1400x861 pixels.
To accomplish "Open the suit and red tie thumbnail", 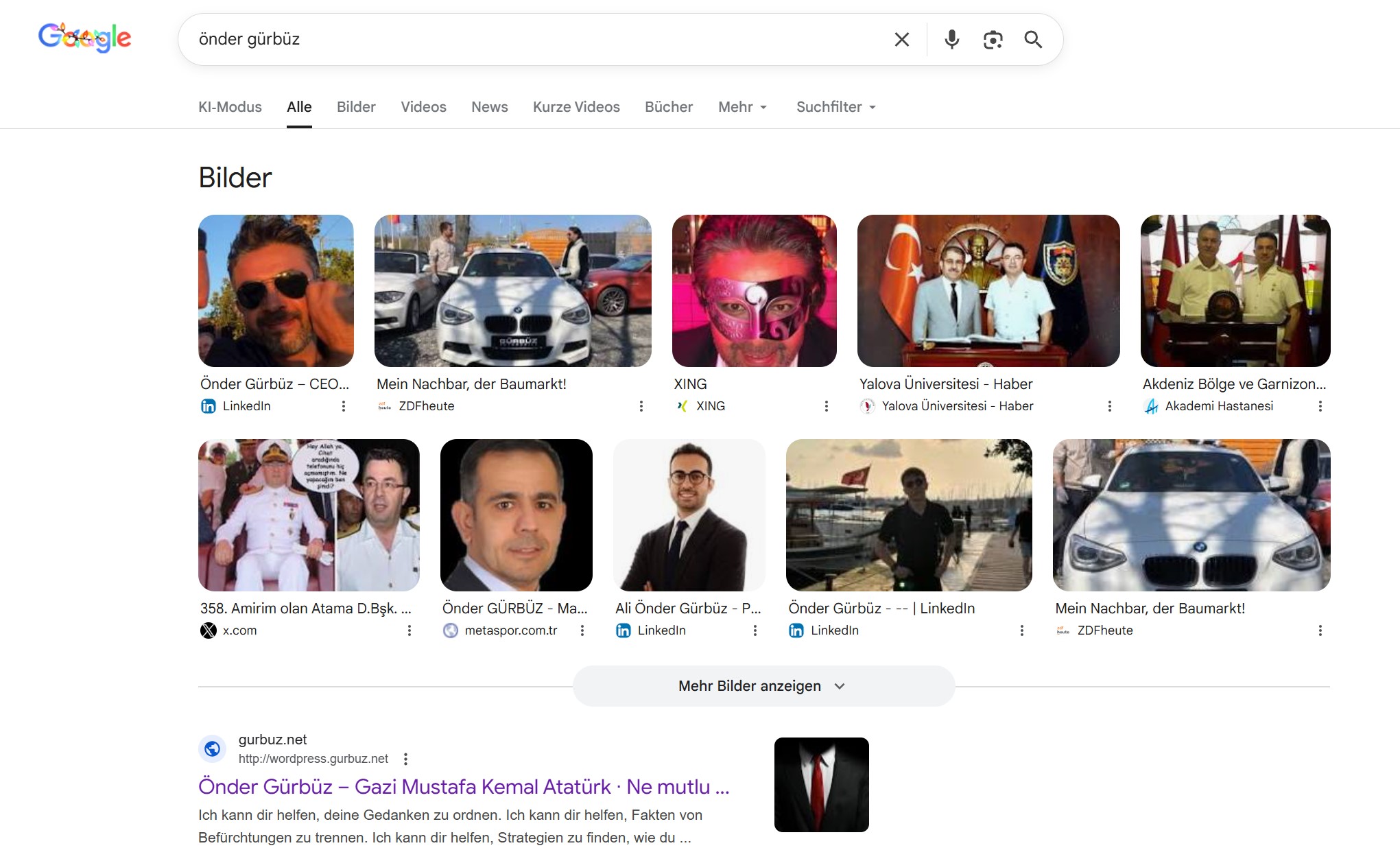I will (x=821, y=785).
